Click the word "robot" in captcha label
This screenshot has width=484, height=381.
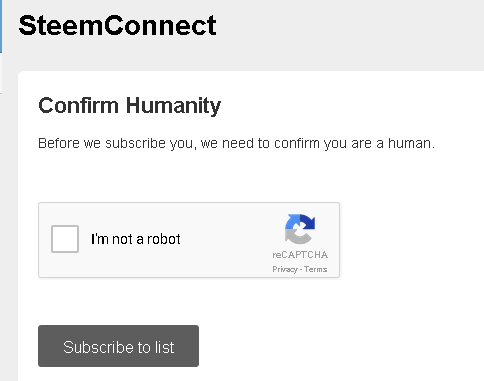click(x=164, y=239)
